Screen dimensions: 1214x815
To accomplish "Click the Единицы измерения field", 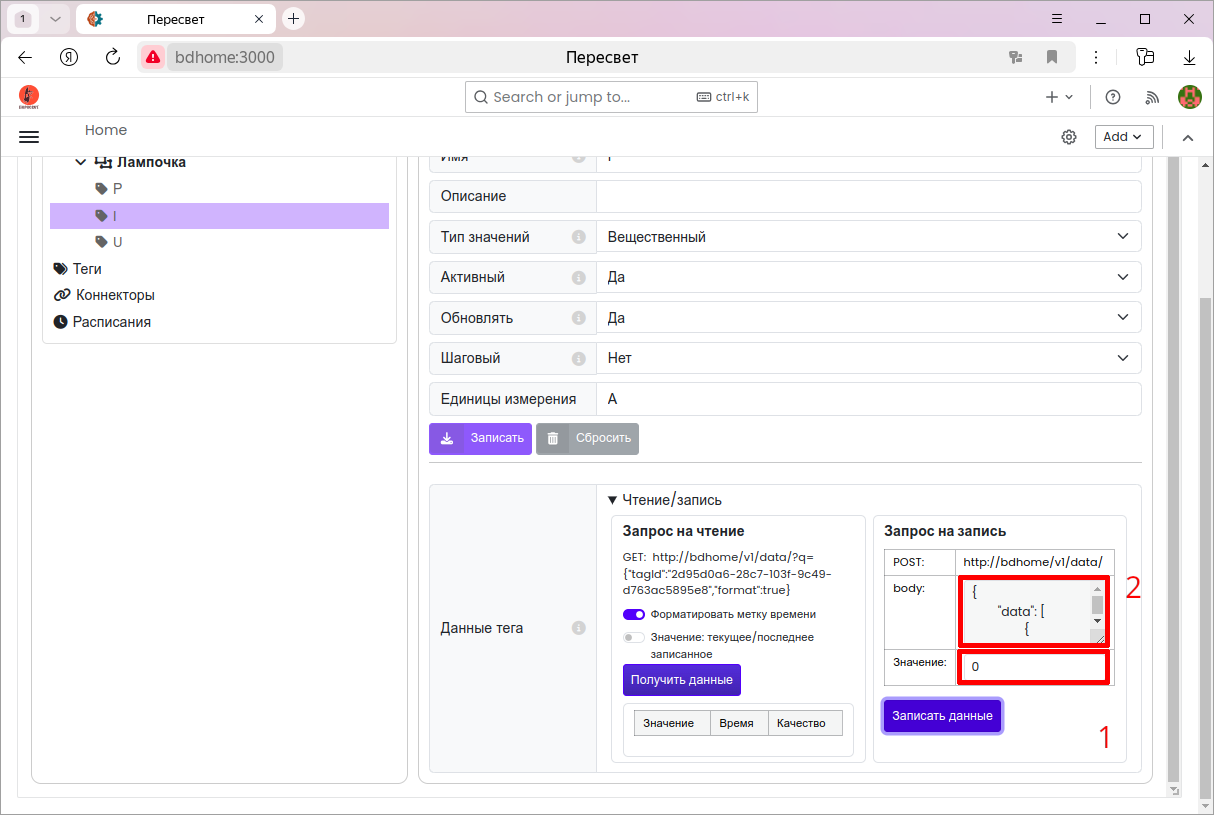I will [x=868, y=399].
